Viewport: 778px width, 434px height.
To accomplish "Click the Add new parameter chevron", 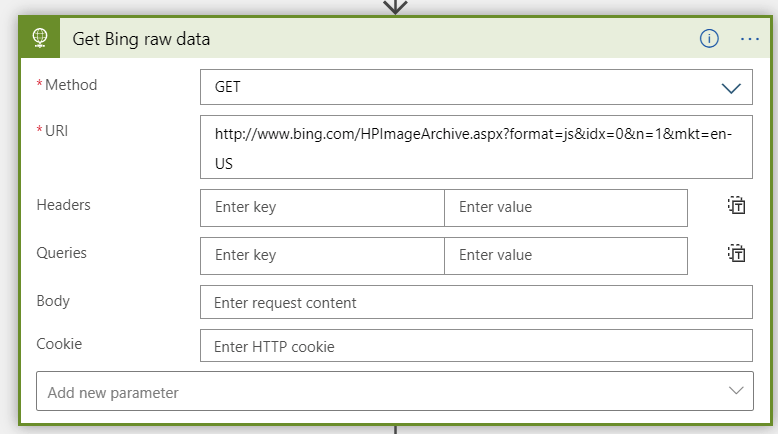I will pyautogui.click(x=736, y=391).
